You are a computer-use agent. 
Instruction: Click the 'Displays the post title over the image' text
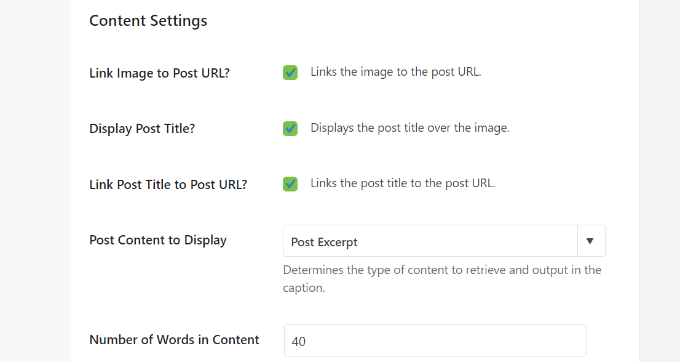click(410, 128)
